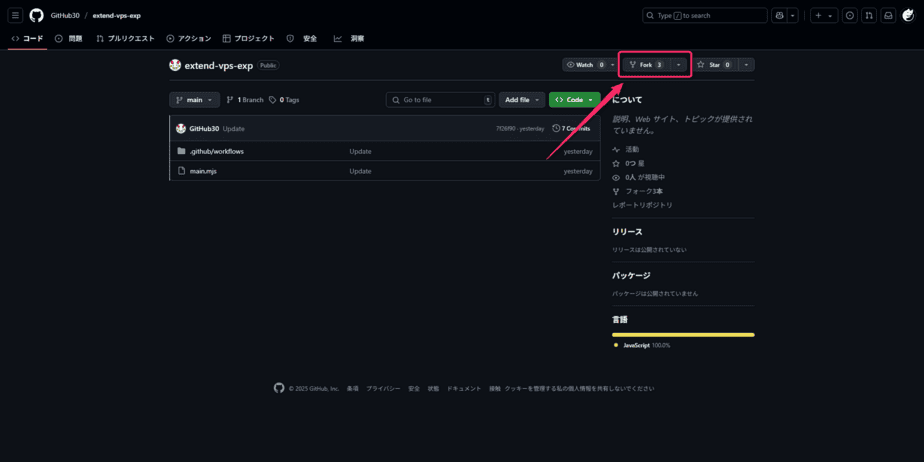This screenshot has height=462, width=924.
Task: Switch to the 問題 tab
Action: click(68, 39)
